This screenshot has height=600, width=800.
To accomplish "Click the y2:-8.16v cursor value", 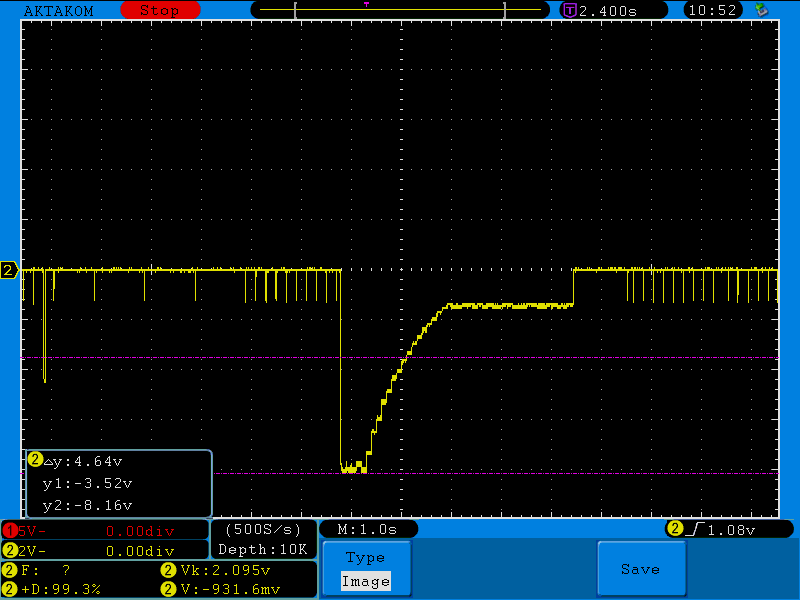I will click(x=87, y=505).
